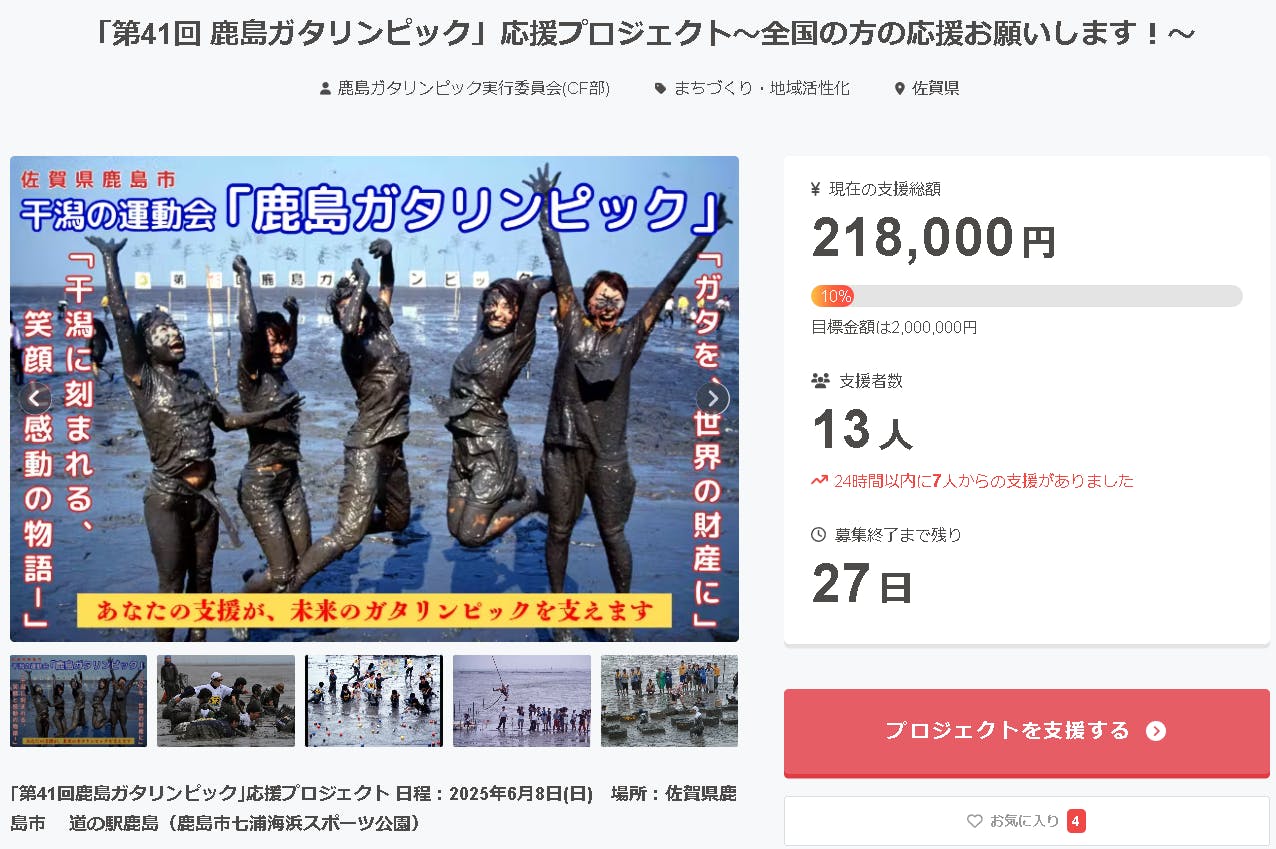Click the 10% funding progress bar
Screen dimensions: 1276x849
pyautogui.click(x=1027, y=296)
